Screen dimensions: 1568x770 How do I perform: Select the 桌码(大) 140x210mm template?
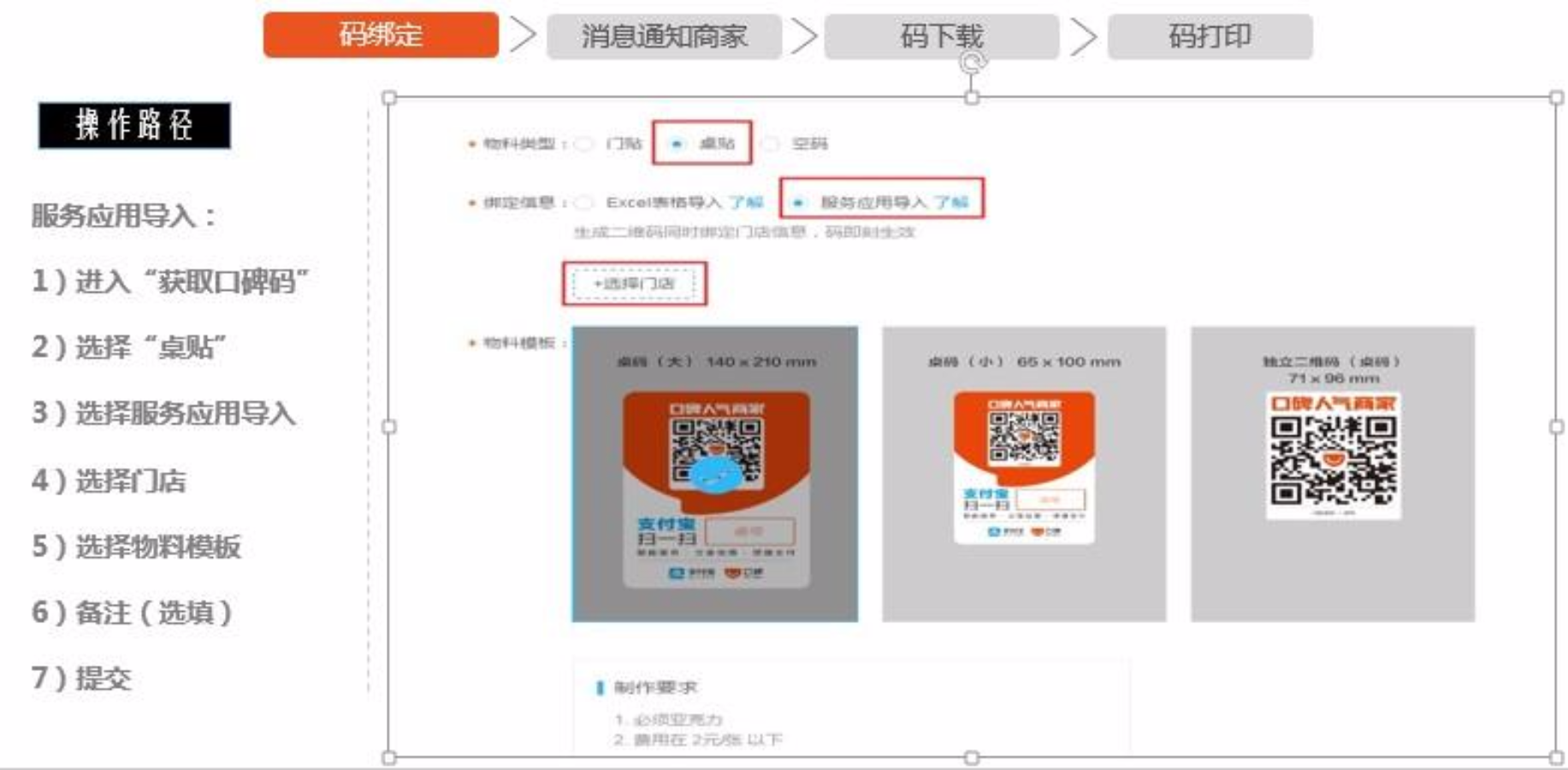(715, 474)
